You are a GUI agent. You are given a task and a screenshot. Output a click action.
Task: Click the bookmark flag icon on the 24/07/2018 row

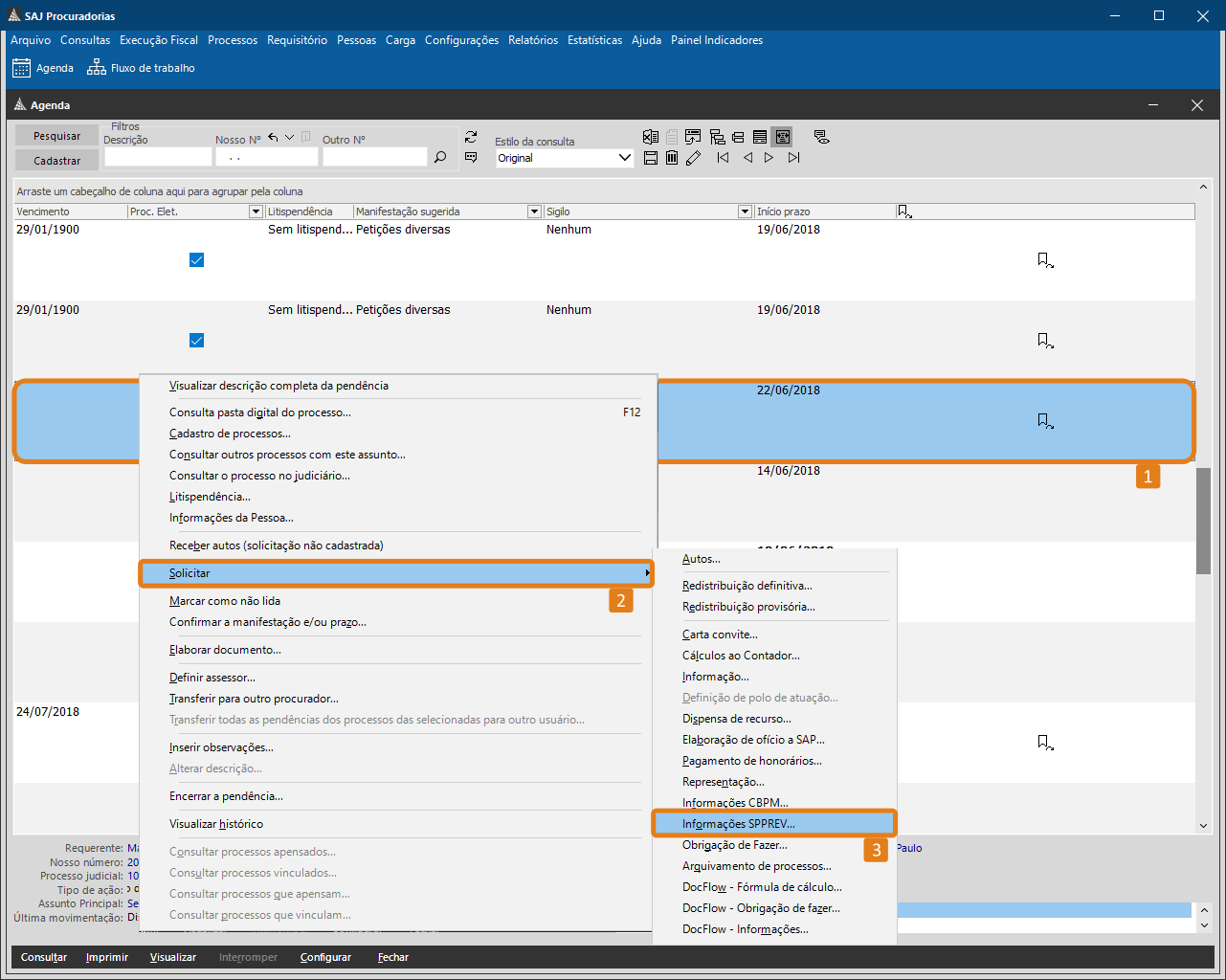pyautogui.click(x=1045, y=743)
